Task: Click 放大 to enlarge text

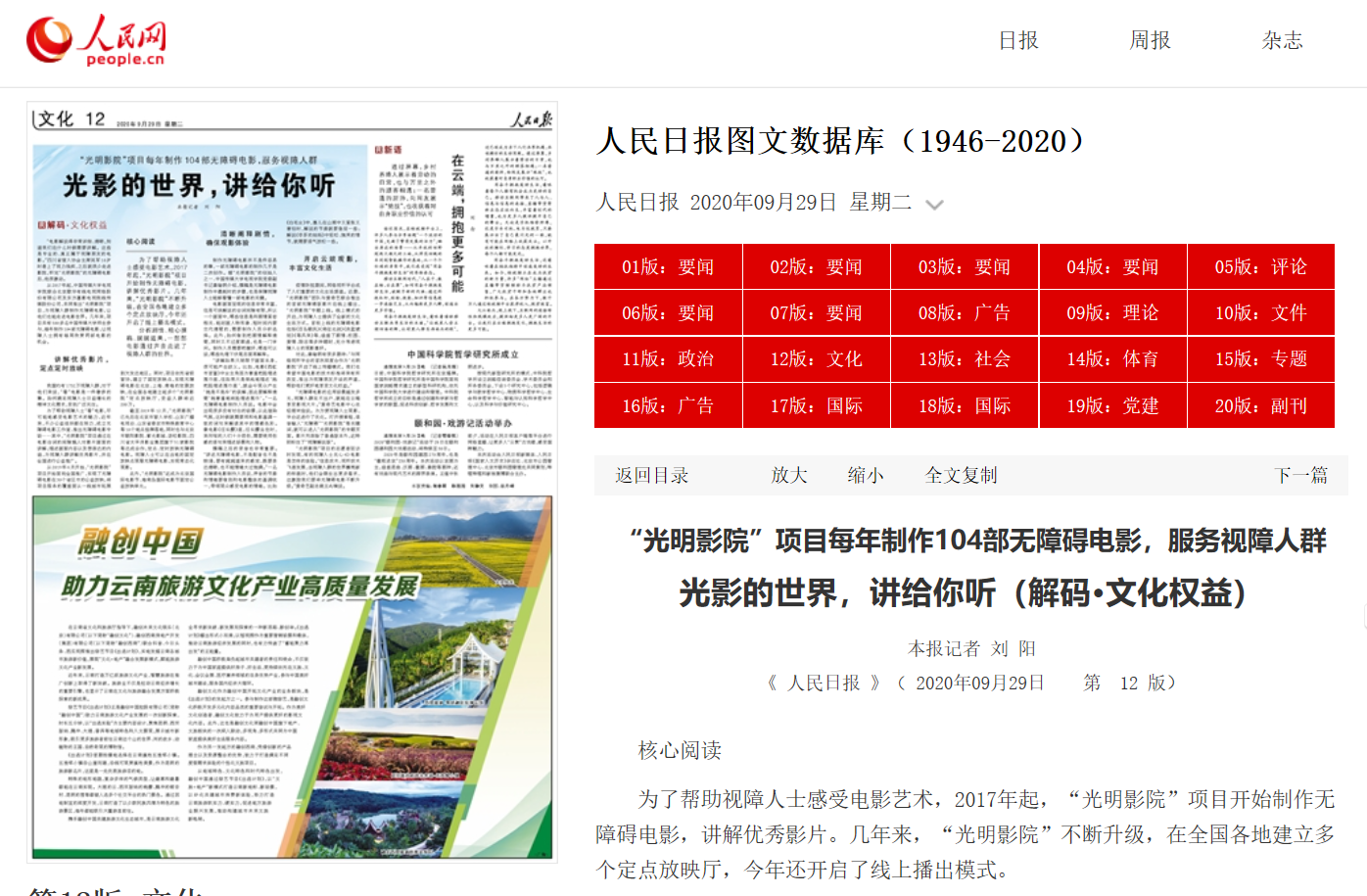Action: point(789,476)
